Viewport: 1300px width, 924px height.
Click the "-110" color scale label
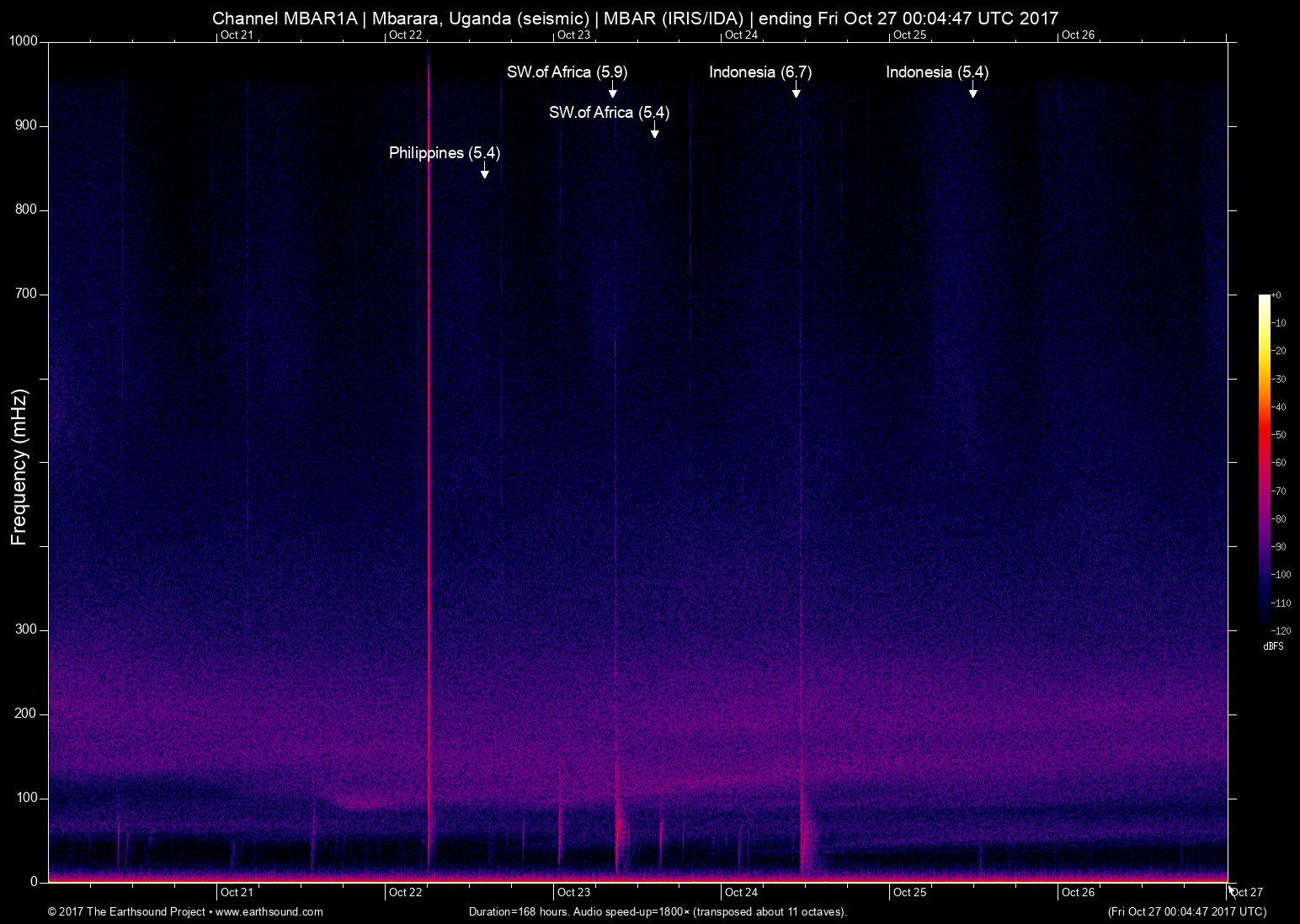click(1281, 603)
